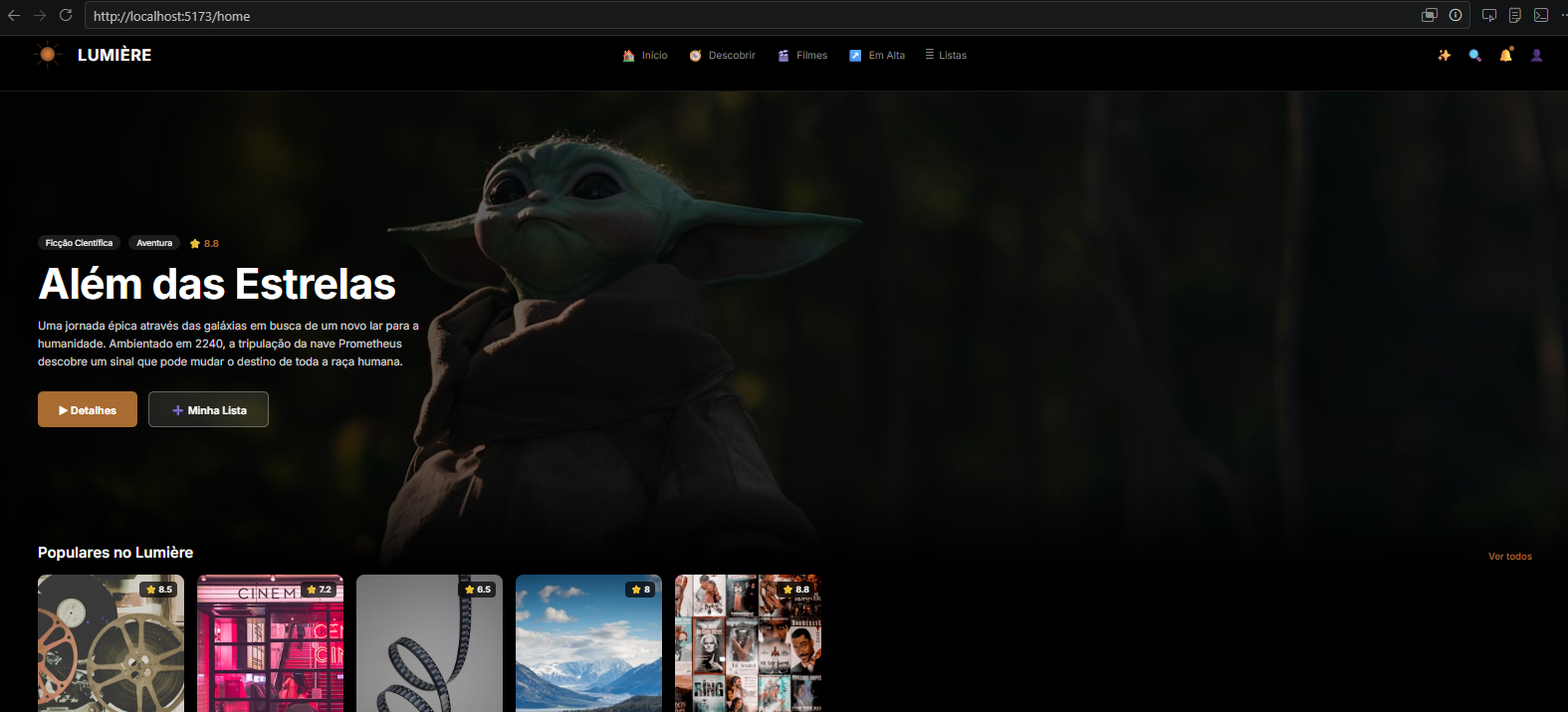Open the film reel poster rated 8.5
The height and width of the screenshot is (712, 1568).
click(111, 643)
